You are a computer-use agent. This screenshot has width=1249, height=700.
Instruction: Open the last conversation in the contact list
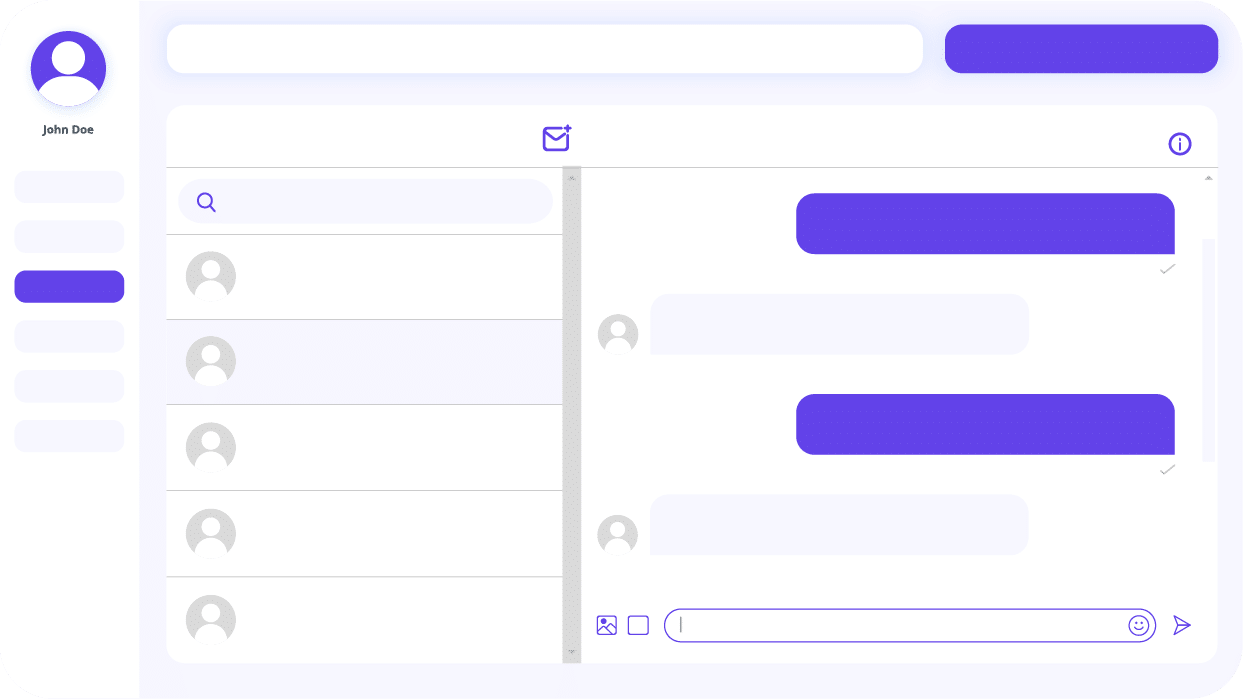pos(364,620)
